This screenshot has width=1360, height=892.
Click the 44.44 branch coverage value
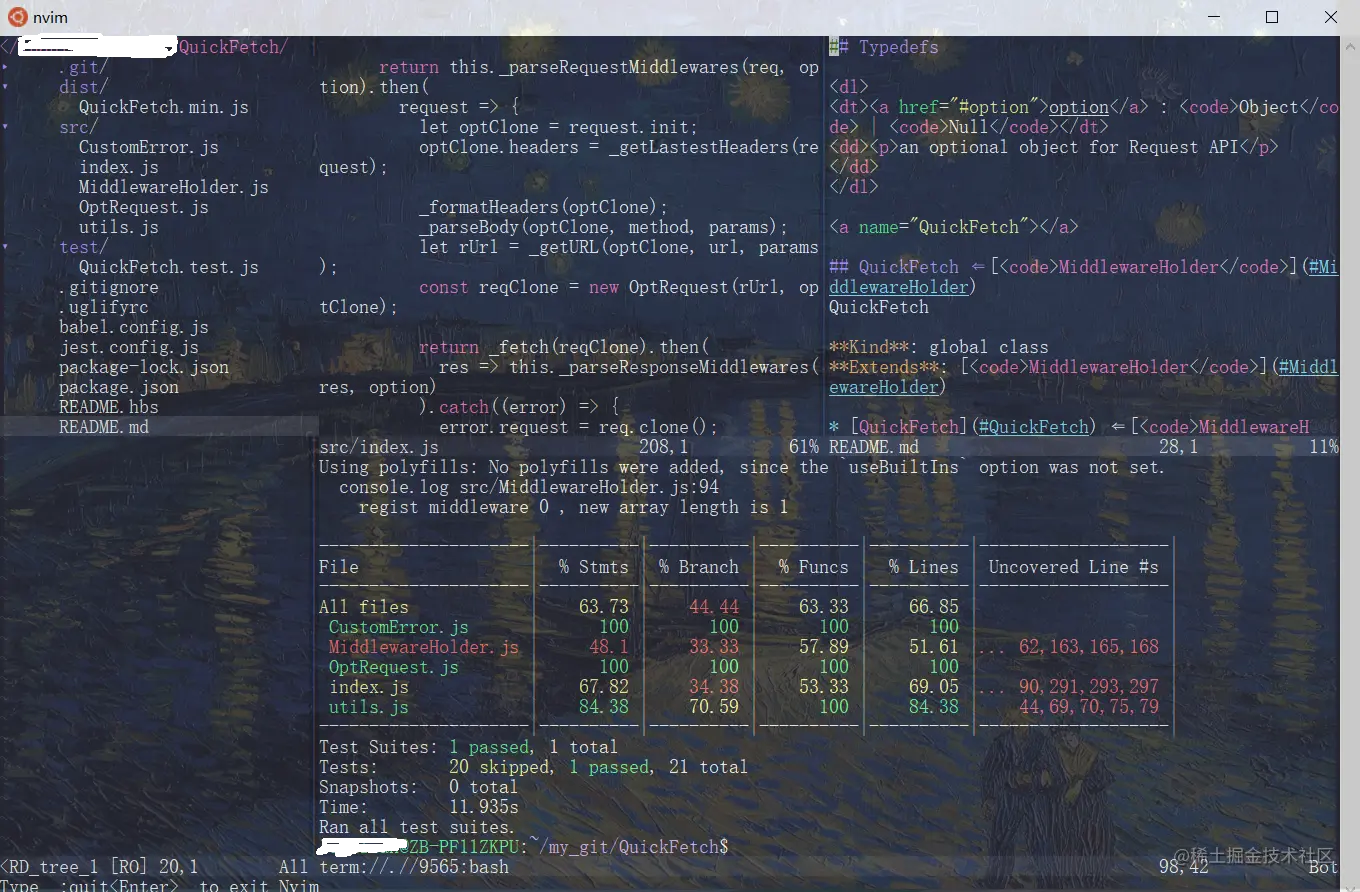(x=714, y=607)
